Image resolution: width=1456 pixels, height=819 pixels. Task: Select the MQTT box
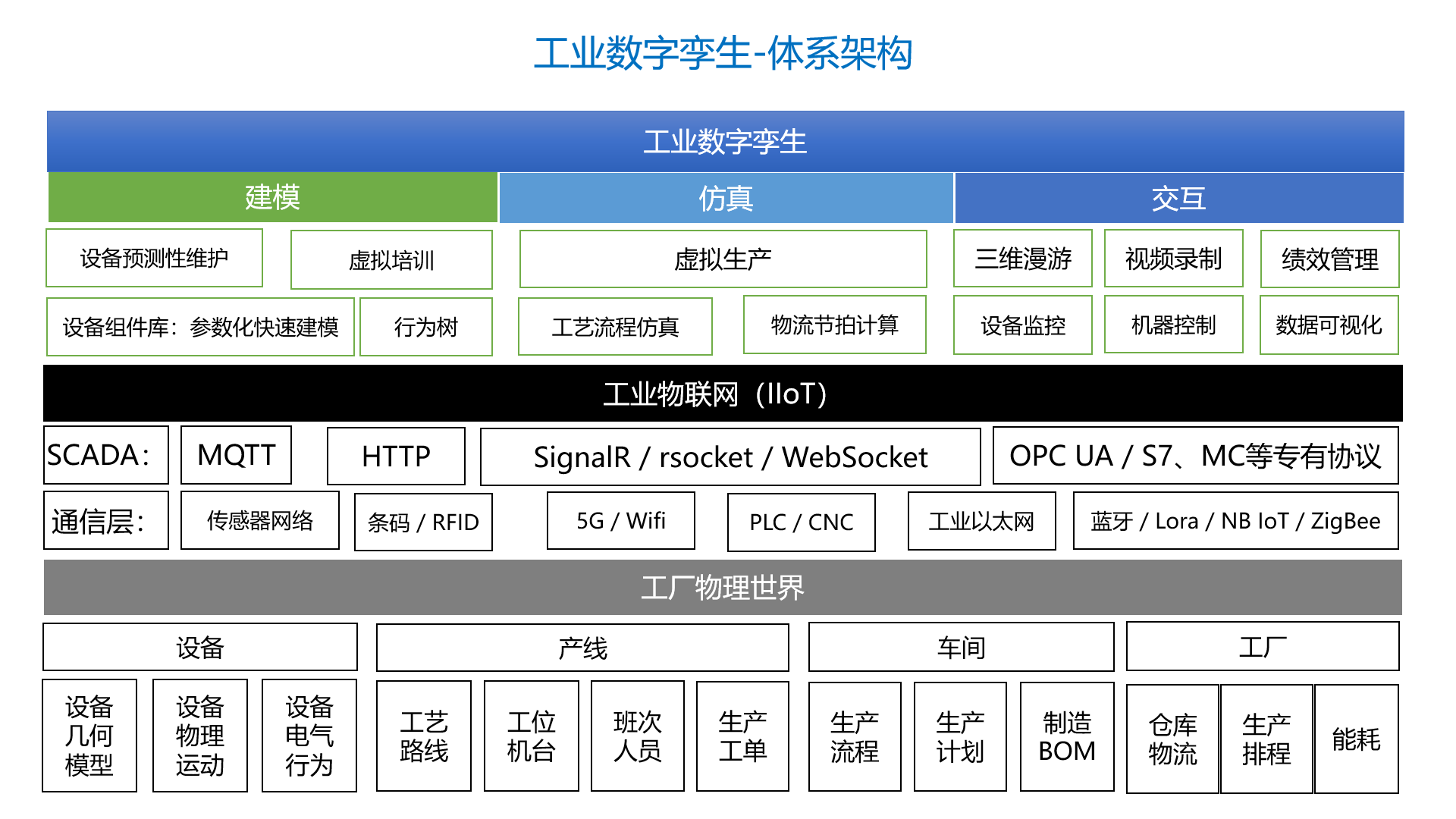tap(236, 455)
